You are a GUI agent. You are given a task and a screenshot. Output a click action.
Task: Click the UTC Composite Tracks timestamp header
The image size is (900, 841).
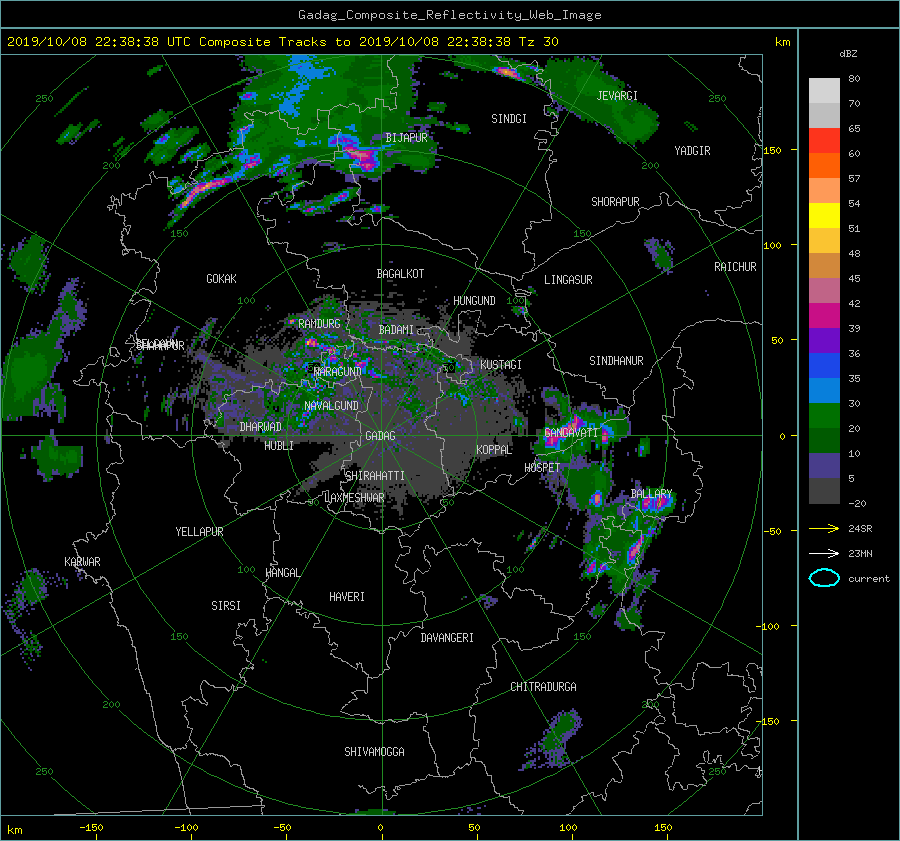click(x=282, y=42)
